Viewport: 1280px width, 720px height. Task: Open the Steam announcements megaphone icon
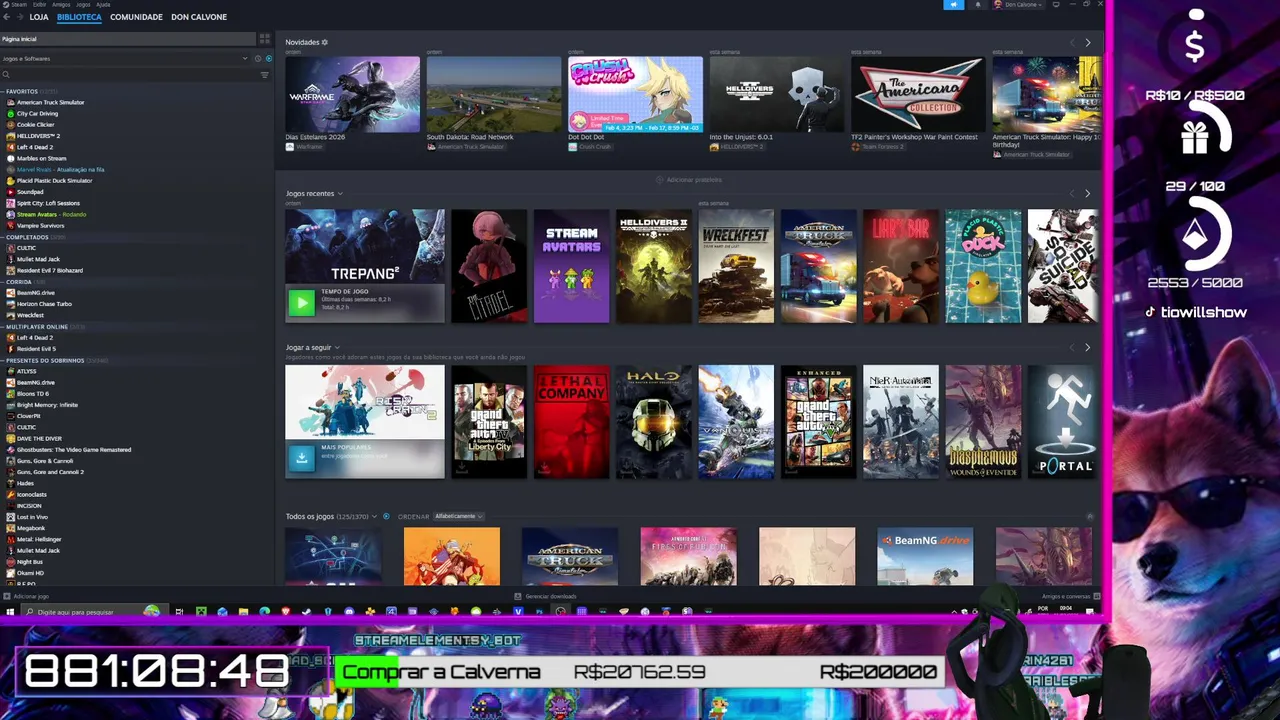(953, 5)
